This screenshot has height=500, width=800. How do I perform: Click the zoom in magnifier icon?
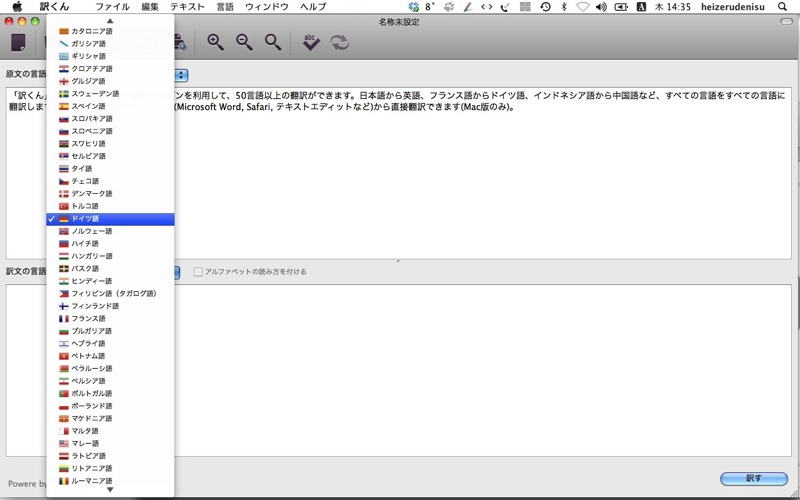tap(215, 42)
